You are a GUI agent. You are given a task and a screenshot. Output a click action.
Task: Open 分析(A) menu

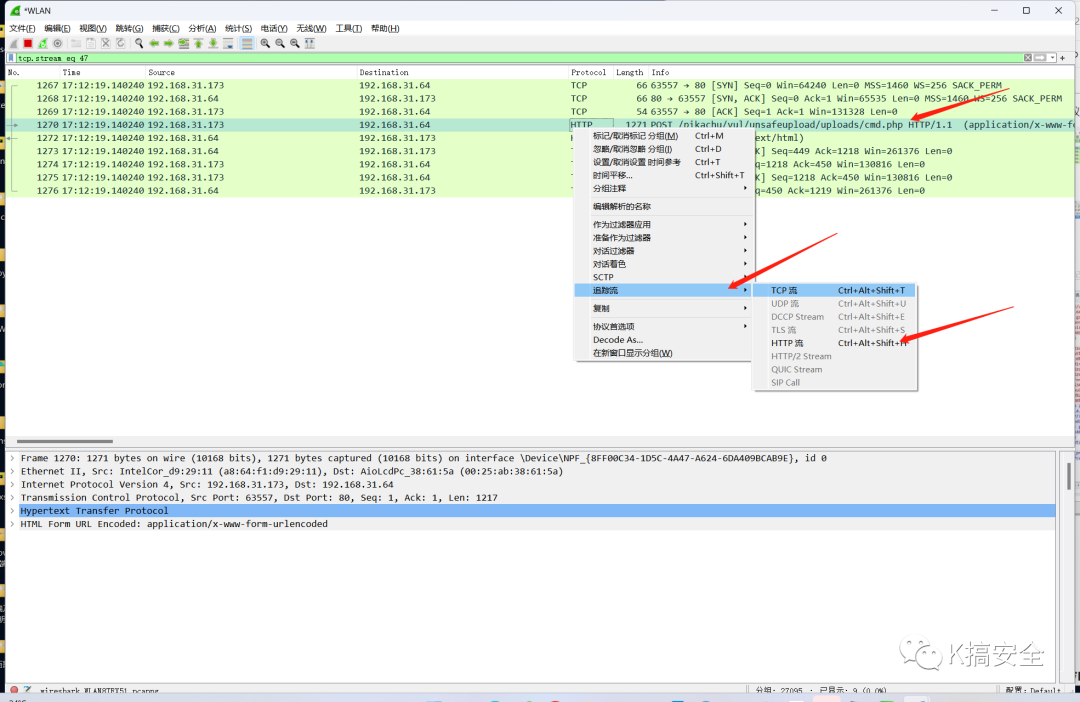pos(202,28)
